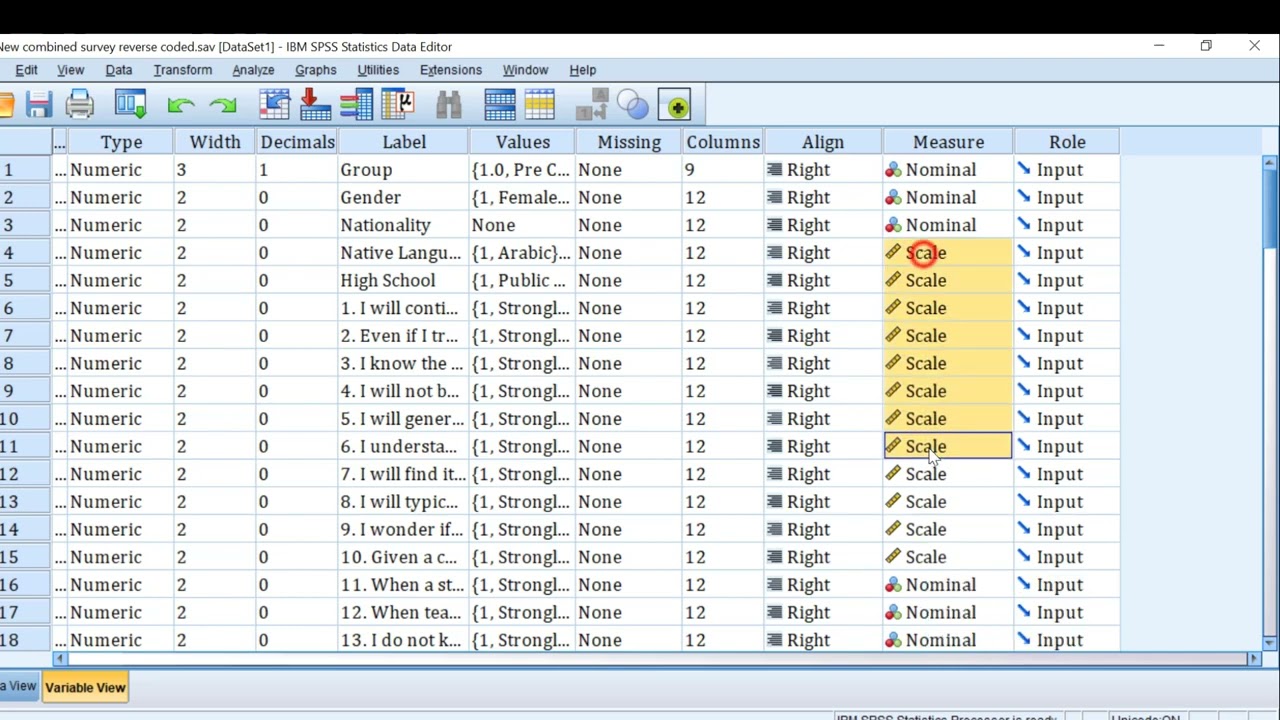Viewport: 1280px width, 720px height.
Task: Click values cell '{1, Female...'
Action: point(522,198)
